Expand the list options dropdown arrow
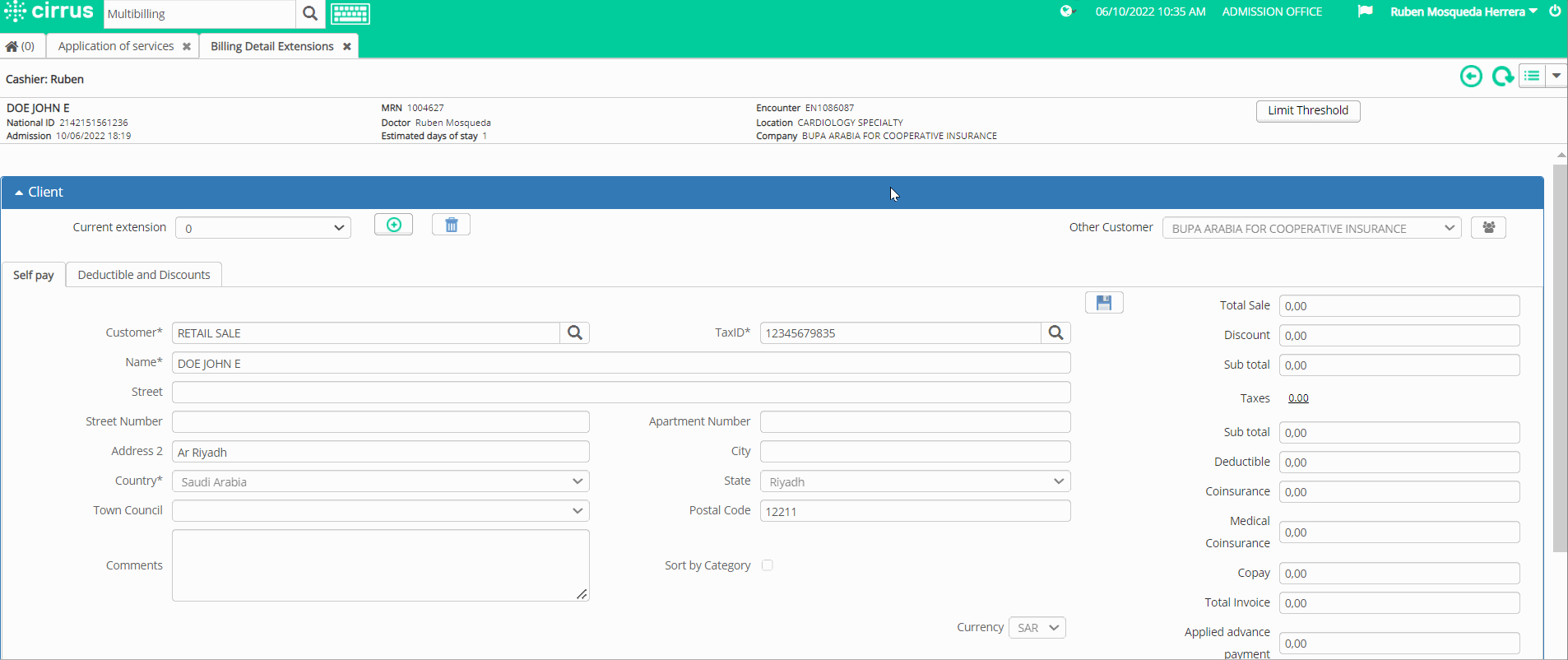Viewport: 1568px width, 660px height. click(1556, 76)
